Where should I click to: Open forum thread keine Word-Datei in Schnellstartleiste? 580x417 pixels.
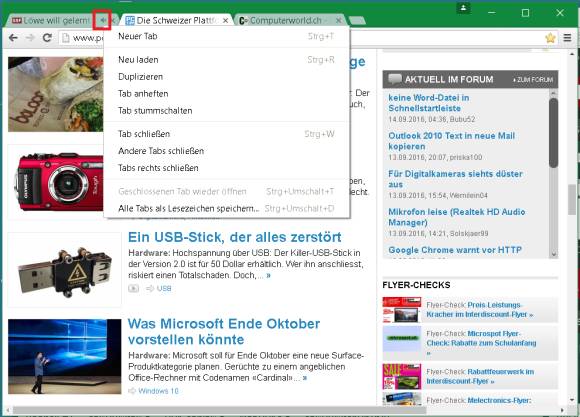tap(429, 103)
